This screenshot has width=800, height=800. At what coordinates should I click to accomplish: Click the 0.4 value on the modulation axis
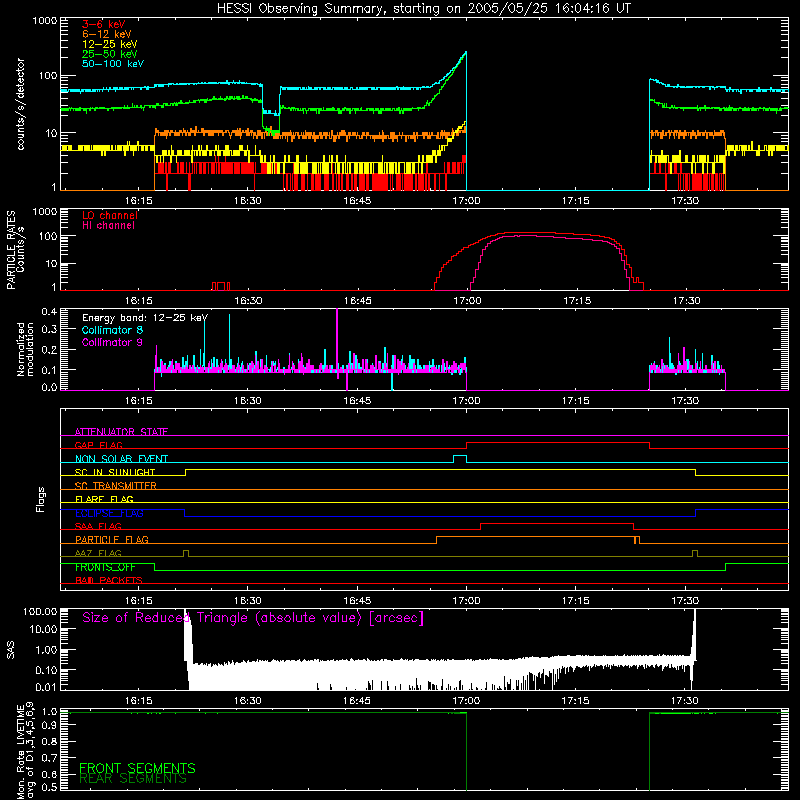pos(49,312)
